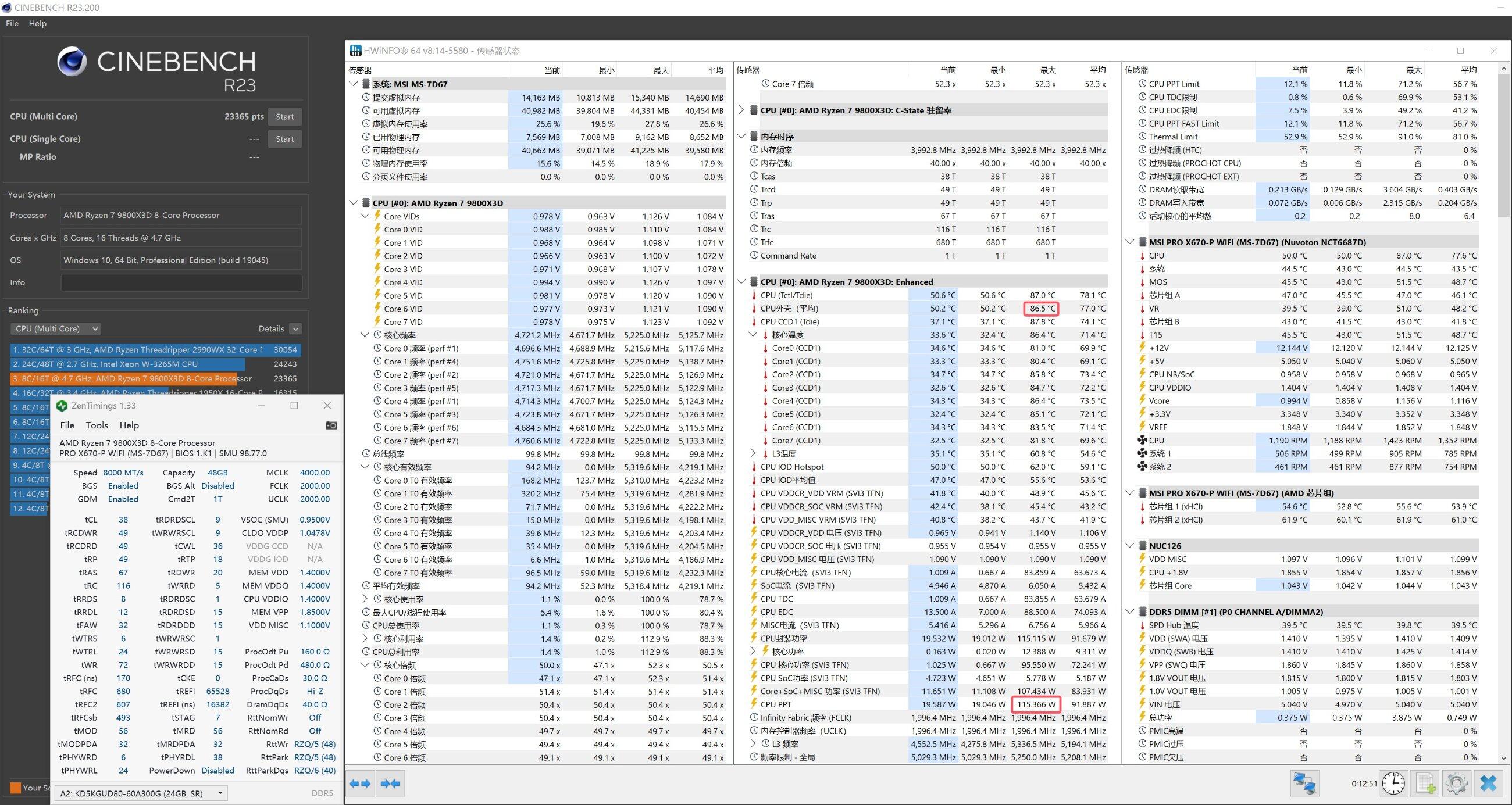The image size is (1512, 805).
Task: Open ZenTimings Help menu
Action: (129, 425)
